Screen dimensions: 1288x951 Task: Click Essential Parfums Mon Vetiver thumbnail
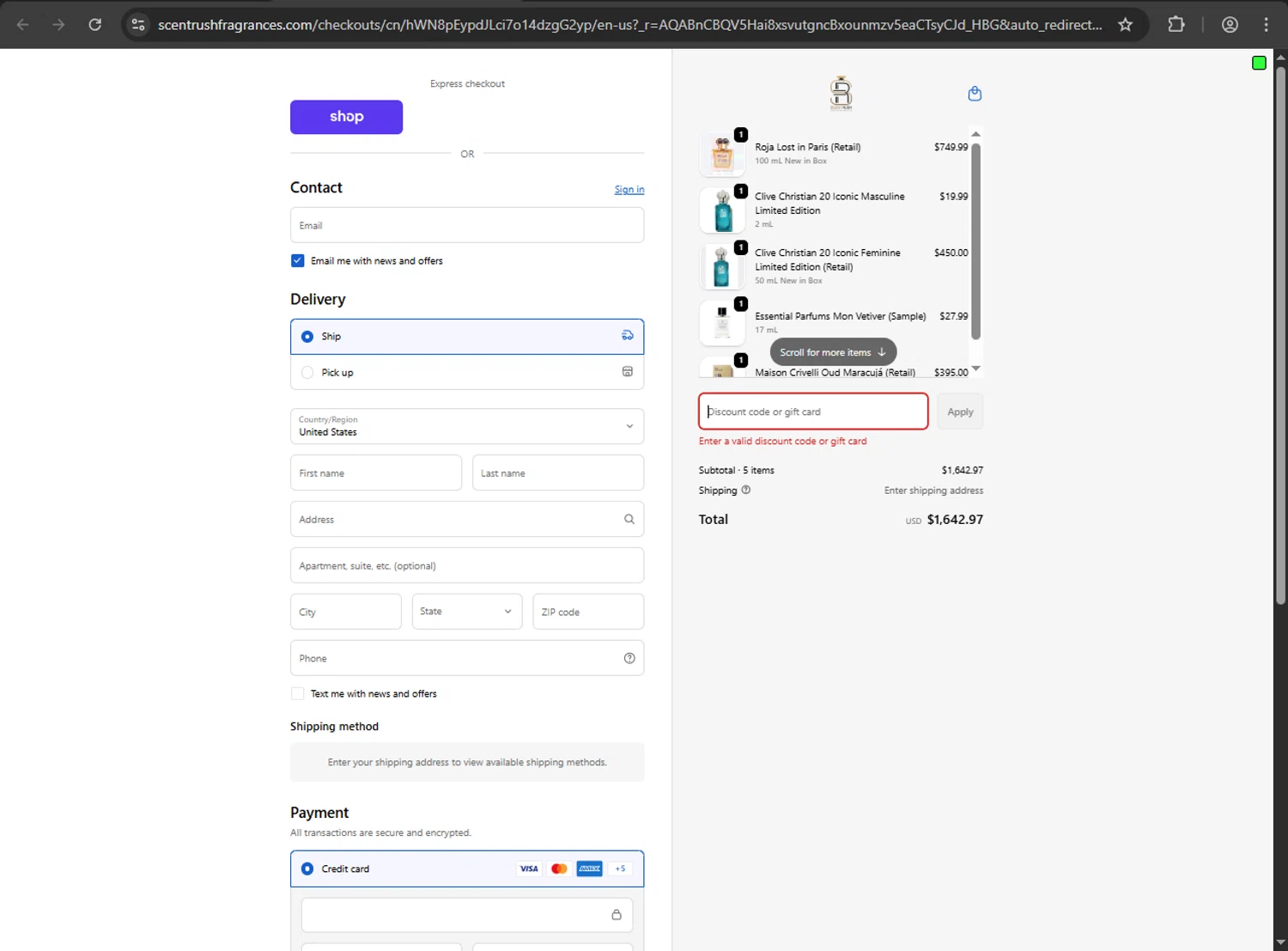[722, 323]
